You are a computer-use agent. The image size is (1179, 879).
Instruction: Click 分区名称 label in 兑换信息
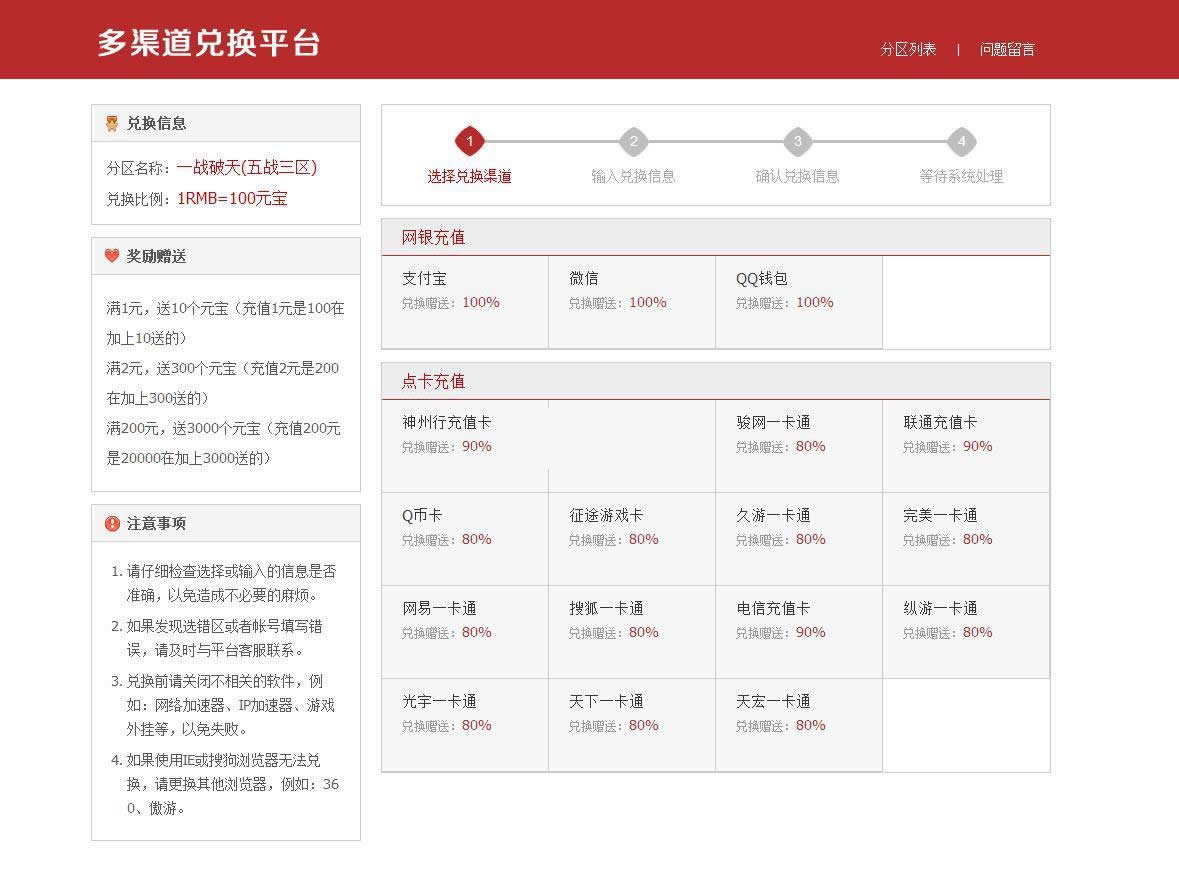coord(138,168)
